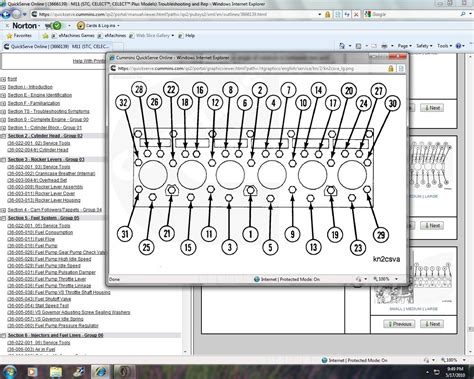Open the Norton Cards & Log-ins icon

tap(80, 25)
